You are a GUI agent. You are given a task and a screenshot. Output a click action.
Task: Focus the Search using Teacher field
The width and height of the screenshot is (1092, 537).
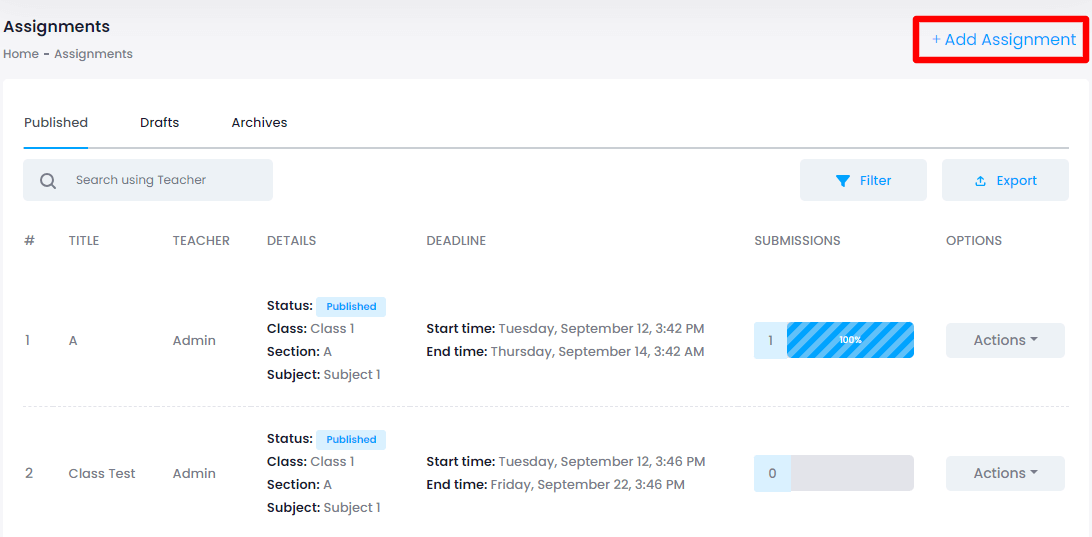coord(160,180)
